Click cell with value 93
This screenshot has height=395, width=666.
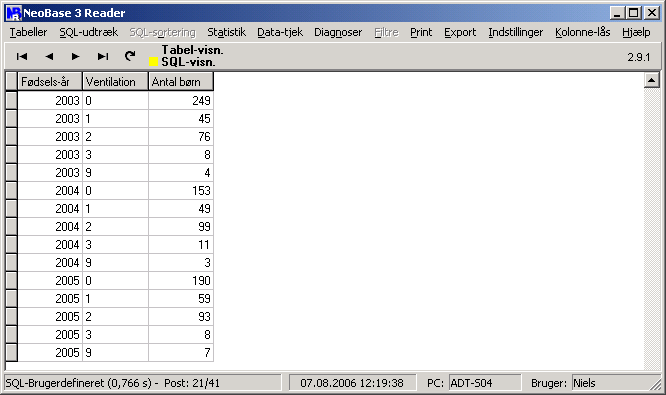[181, 317]
